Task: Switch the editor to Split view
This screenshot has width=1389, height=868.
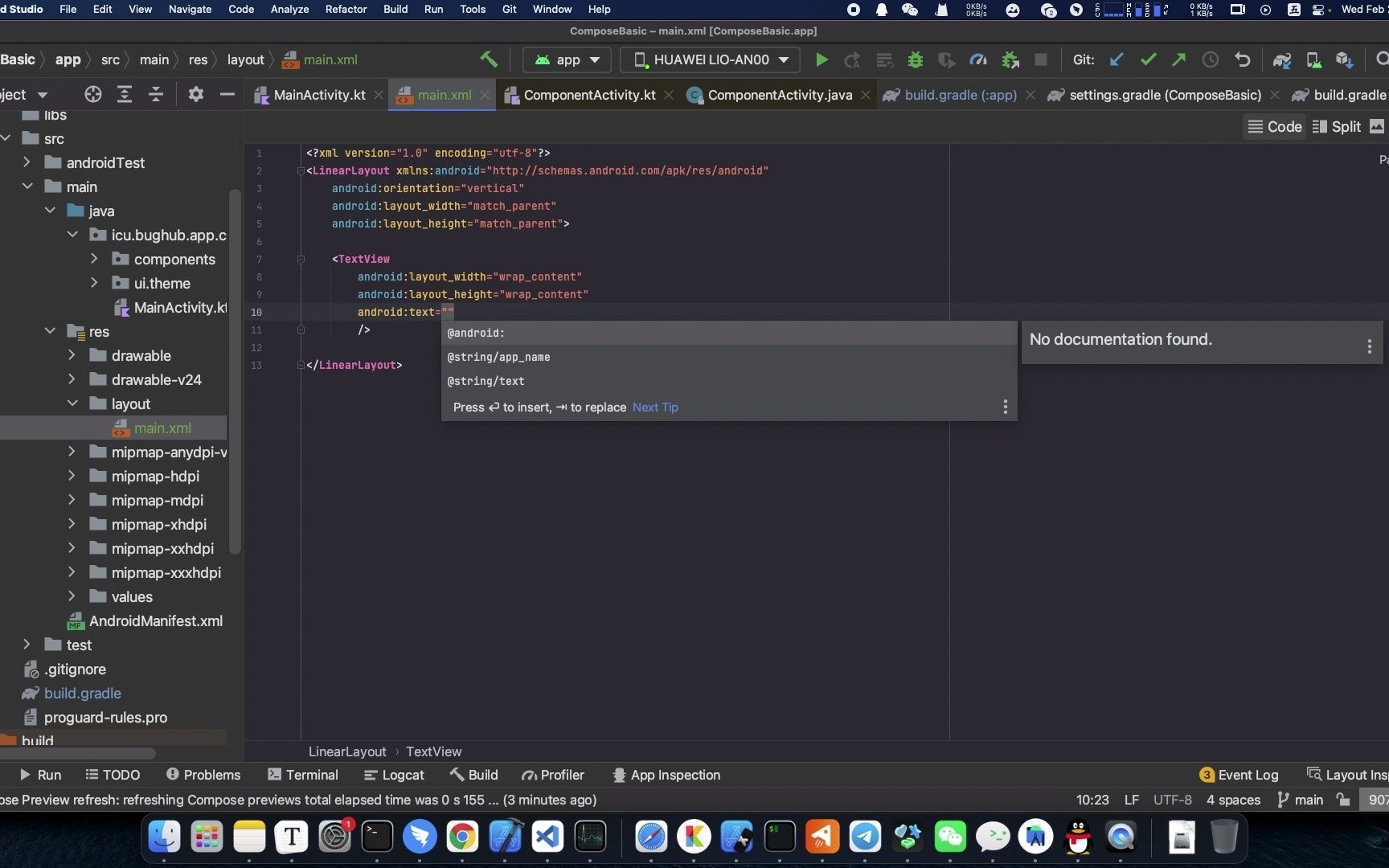Action: coord(1338,126)
